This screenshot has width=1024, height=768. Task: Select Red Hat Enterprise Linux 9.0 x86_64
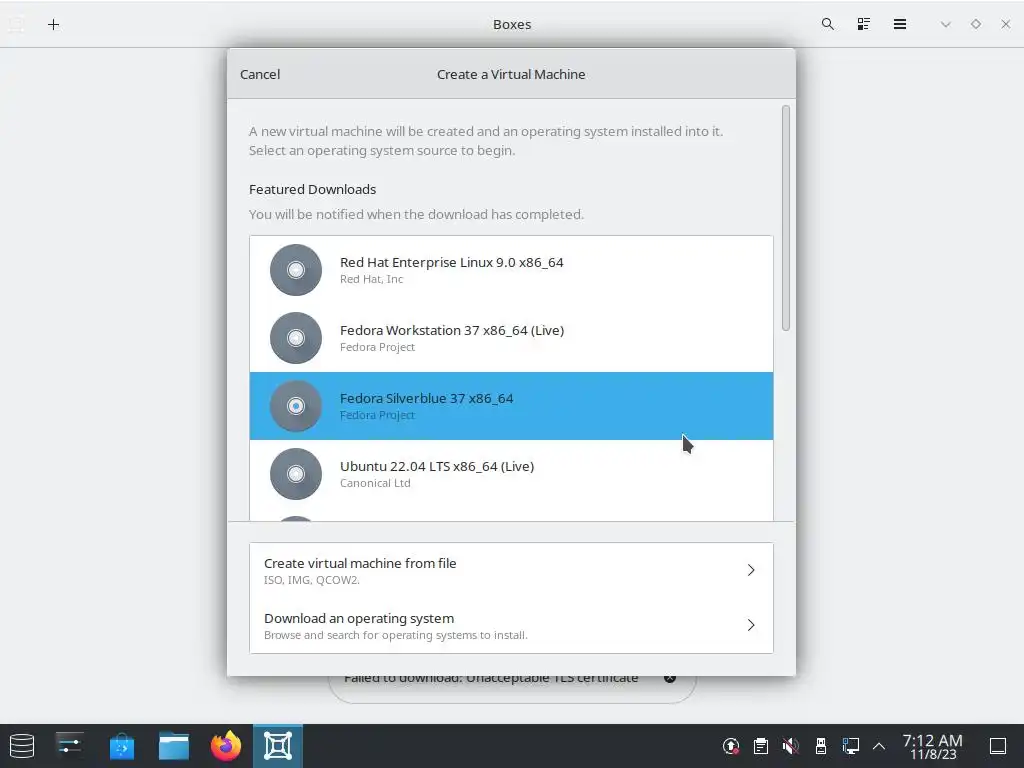pos(511,270)
